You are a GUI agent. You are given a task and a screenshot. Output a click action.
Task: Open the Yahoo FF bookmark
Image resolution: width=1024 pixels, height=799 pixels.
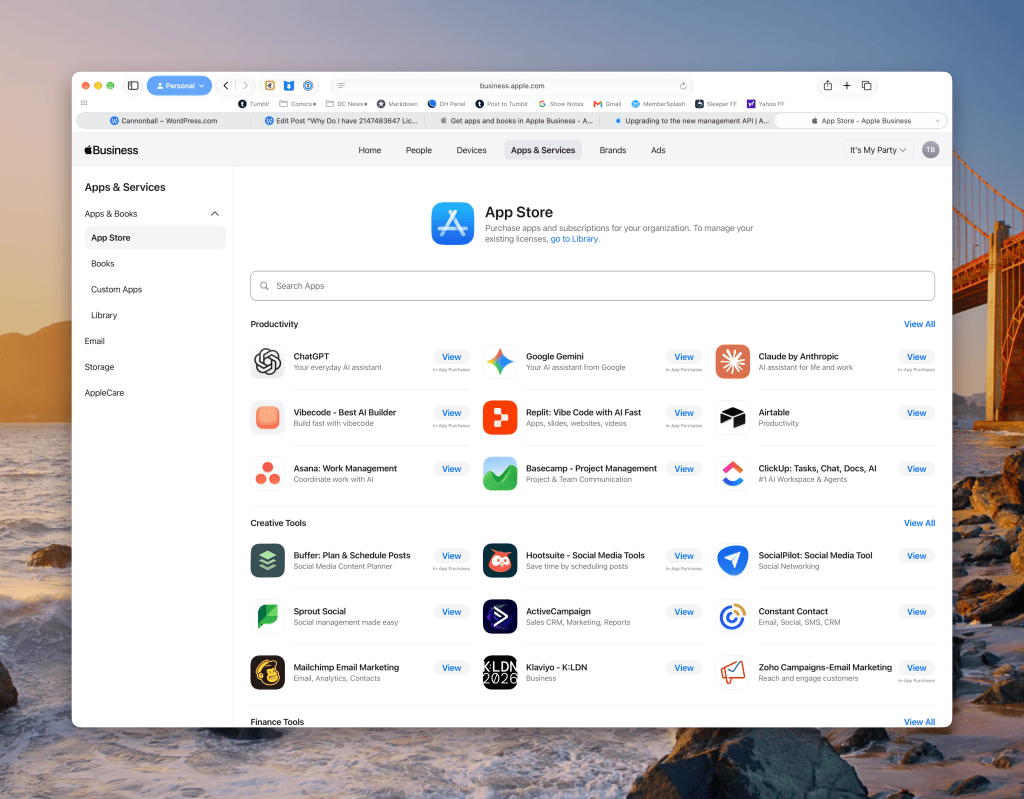765,104
